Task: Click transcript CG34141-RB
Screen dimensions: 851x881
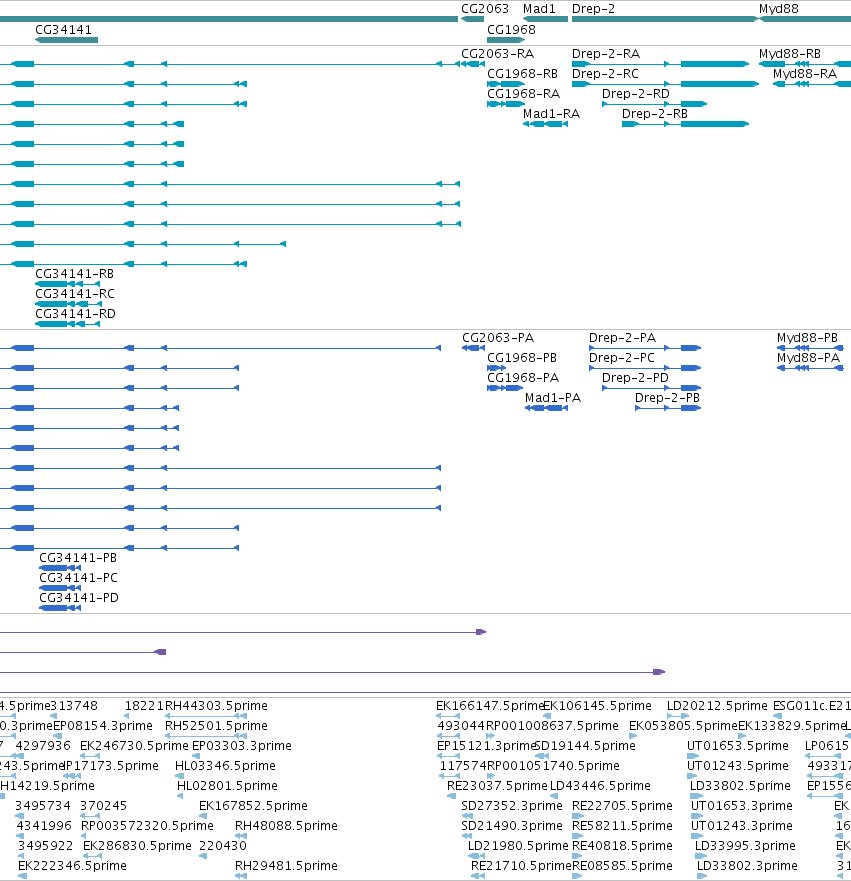Action: pos(75,274)
